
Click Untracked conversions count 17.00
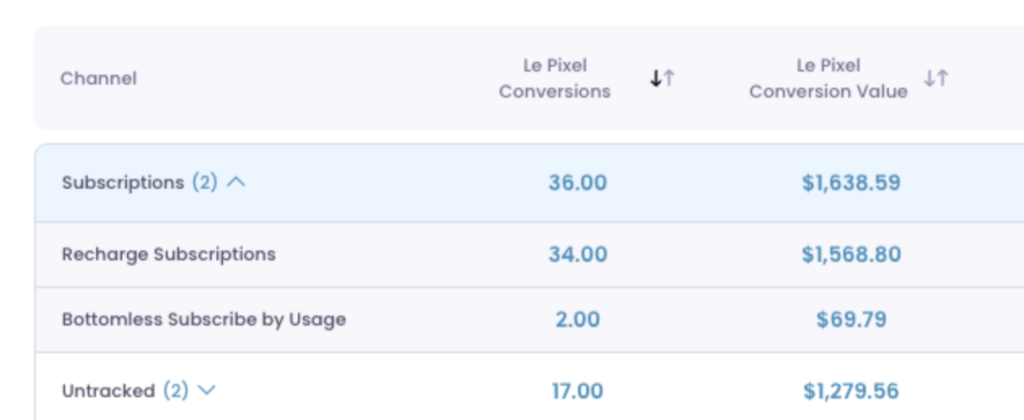(x=577, y=391)
